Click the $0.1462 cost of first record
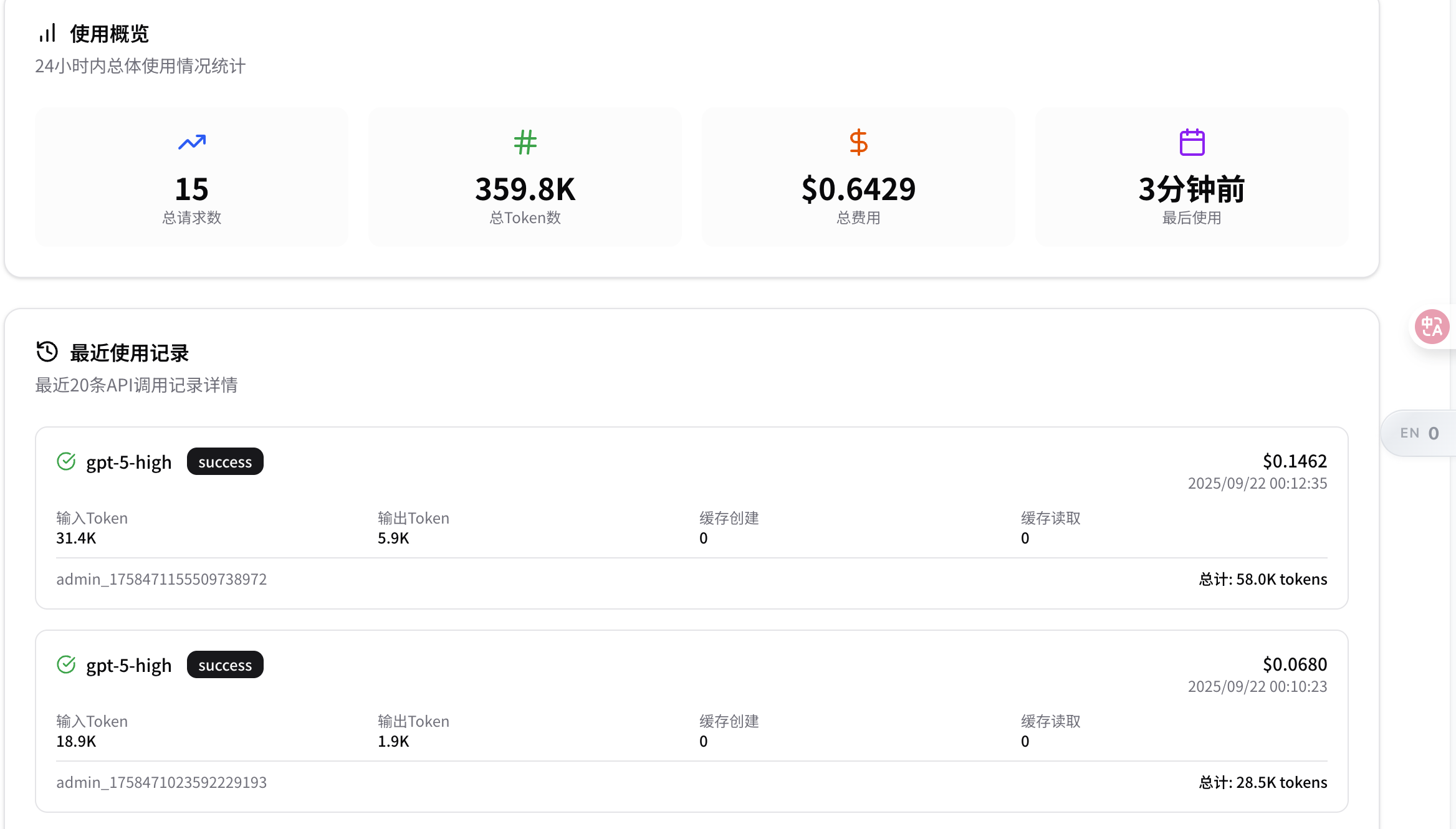This screenshot has width=1456, height=829. click(x=1294, y=461)
